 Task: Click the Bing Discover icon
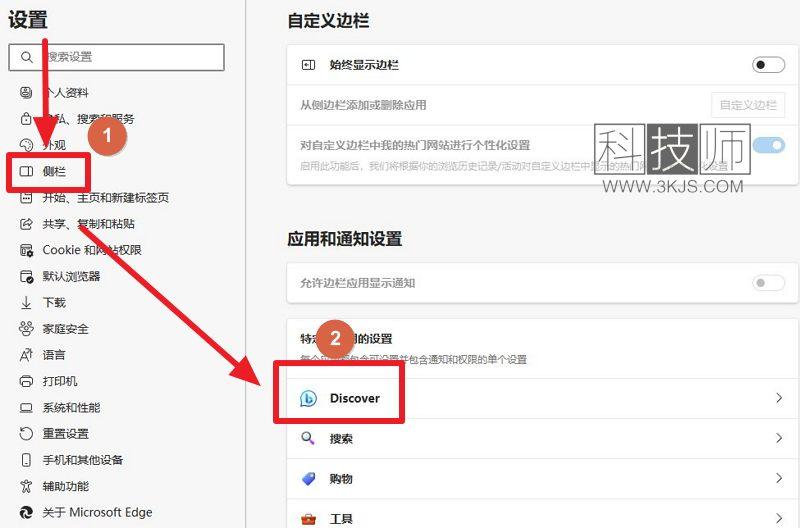pyautogui.click(x=308, y=398)
